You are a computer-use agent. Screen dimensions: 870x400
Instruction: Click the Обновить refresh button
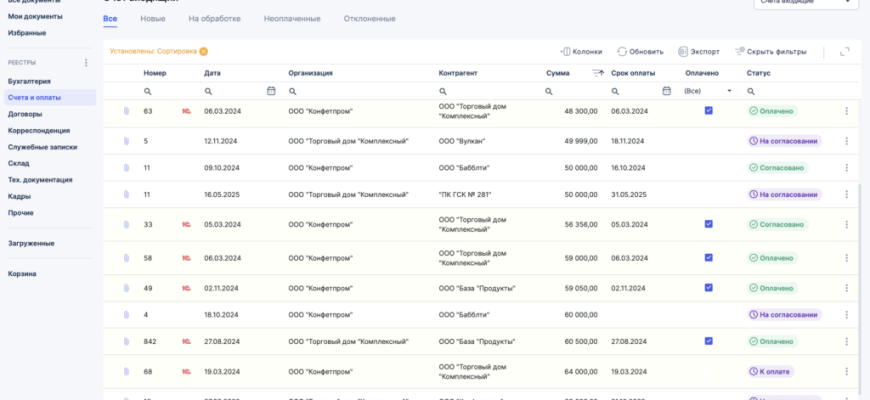click(x=640, y=51)
